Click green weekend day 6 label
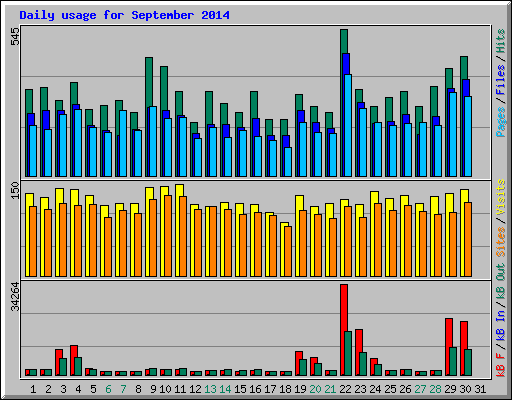Image resolution: width=512 pixels, height=400 pixels. point(108,389)
